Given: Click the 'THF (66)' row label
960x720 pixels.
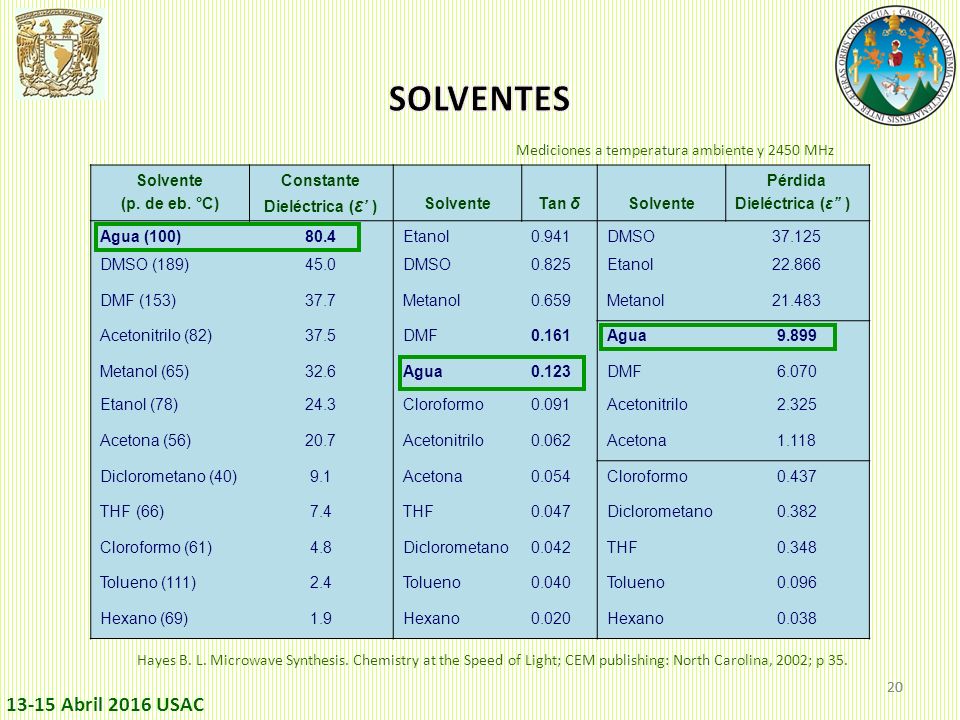Looking at the screenshot, I should (x=132, y=511).
